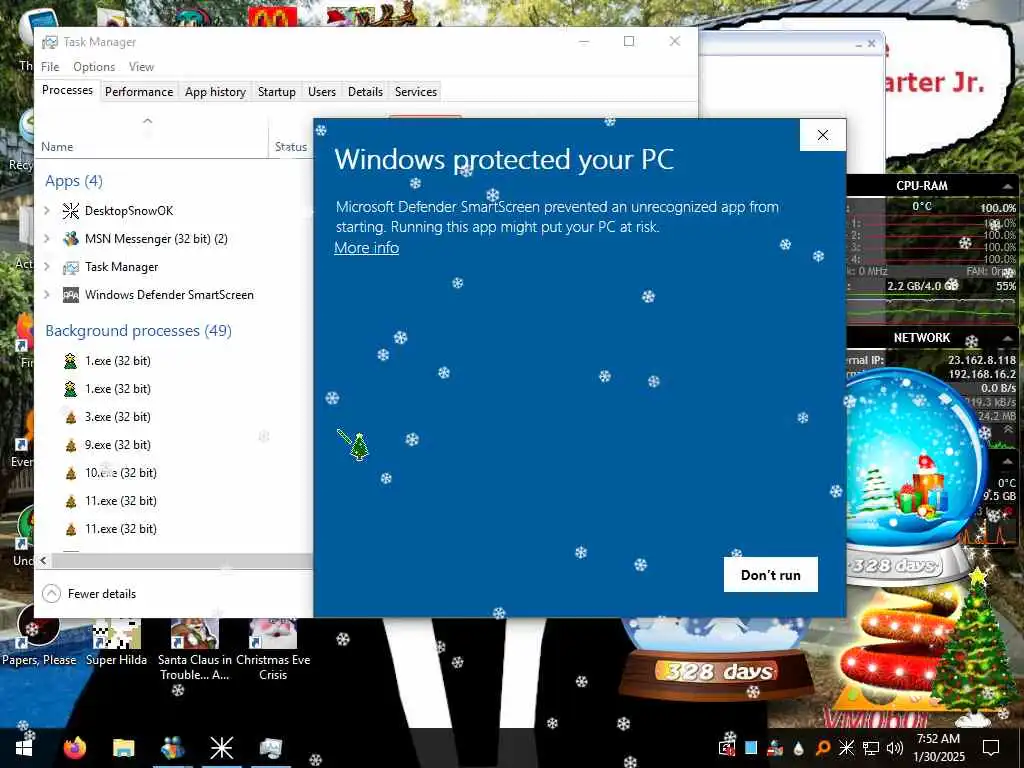Switch to DesktopSnowOK snowflake taskbar button
Image resolution: width=1024 pixels, height=768 pixels.
pyautogui.click(x=221, y=748)
